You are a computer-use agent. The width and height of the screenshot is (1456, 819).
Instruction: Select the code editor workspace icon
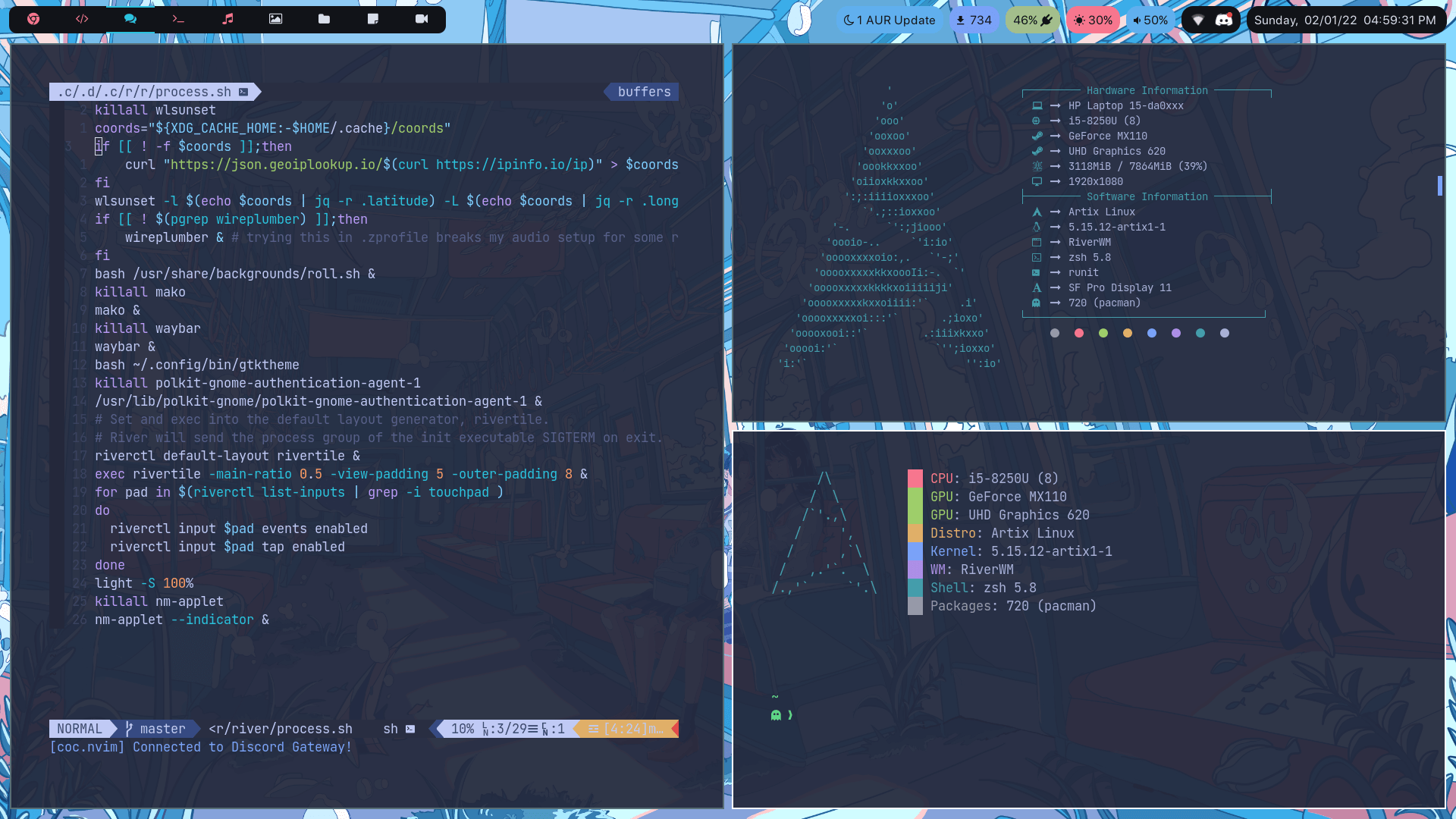tap(82, 19)
